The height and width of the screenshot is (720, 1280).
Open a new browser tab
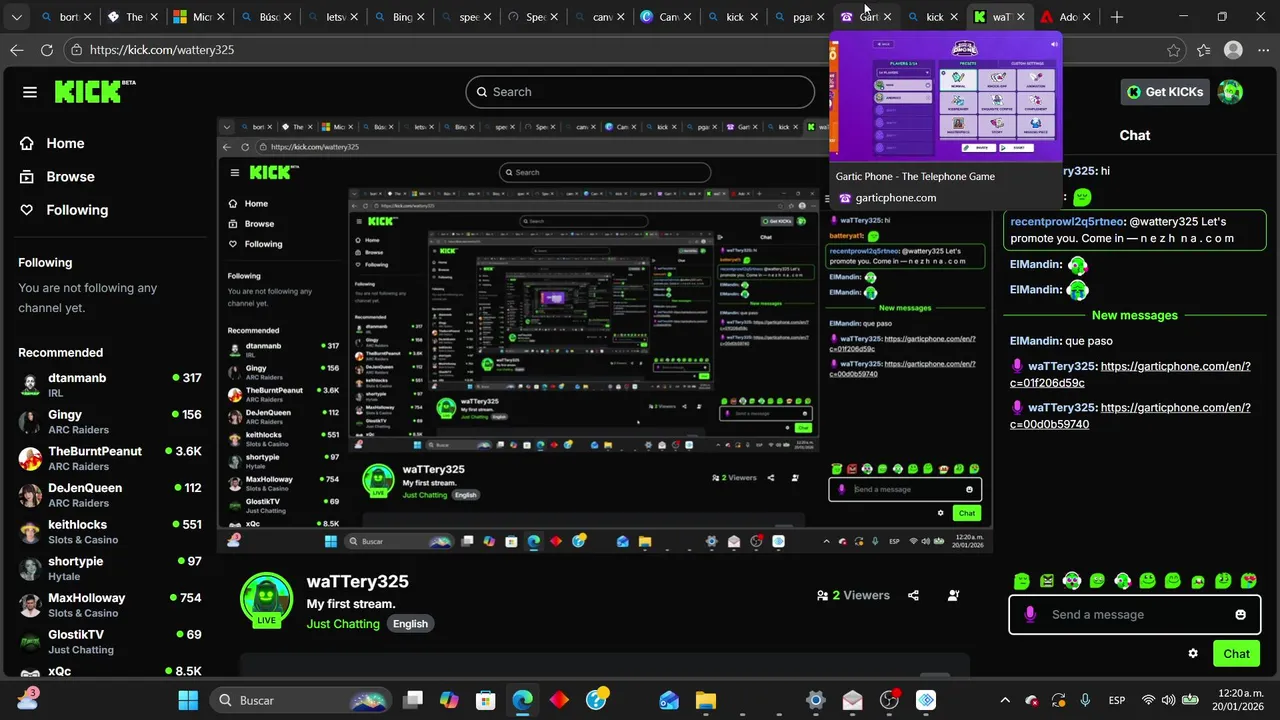[1116, 17]
